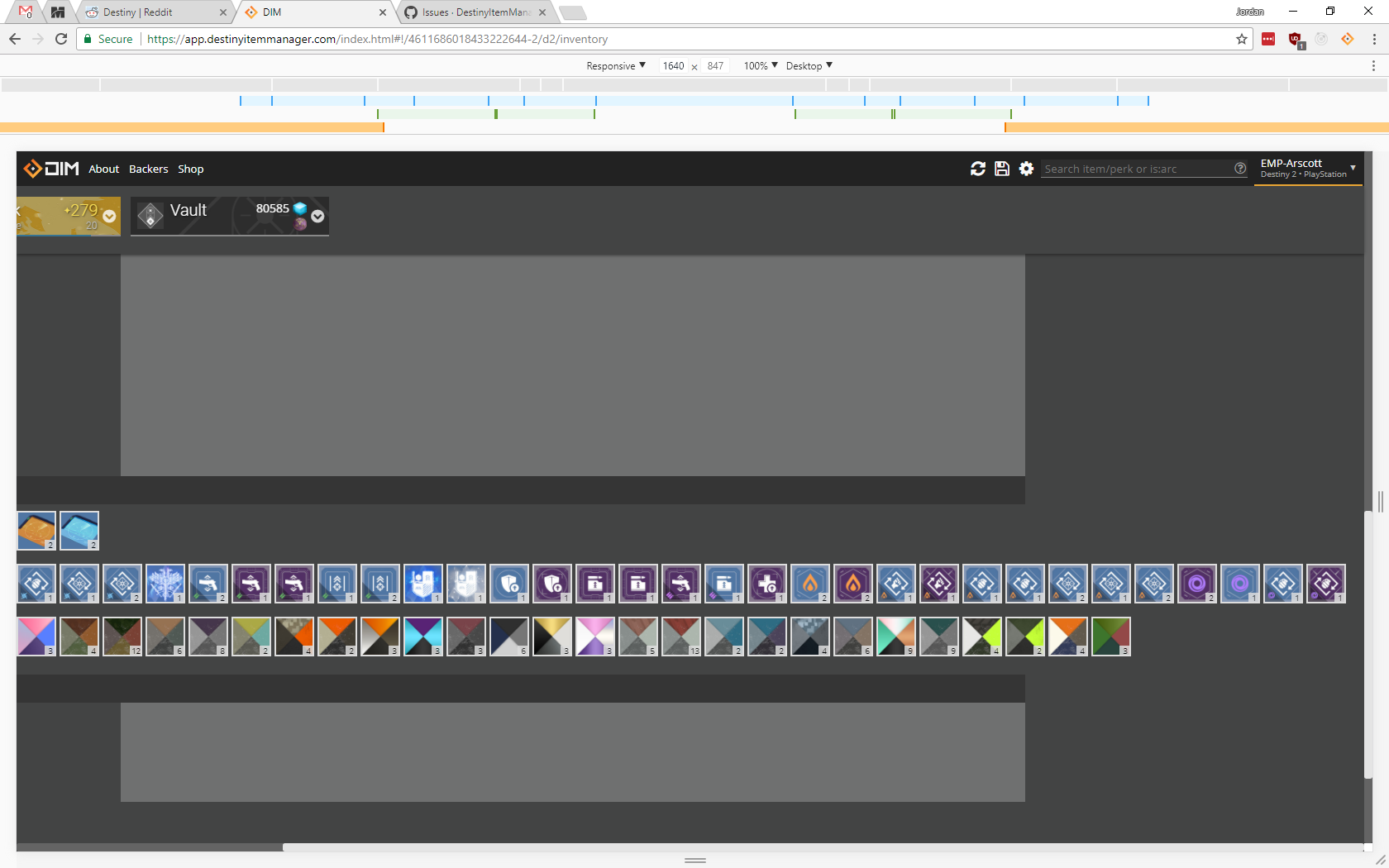Image resolution: width=1389 pixels, height=868 pixels.
Task: Click the floppy disk save icon
Action: click(1002, 169)
